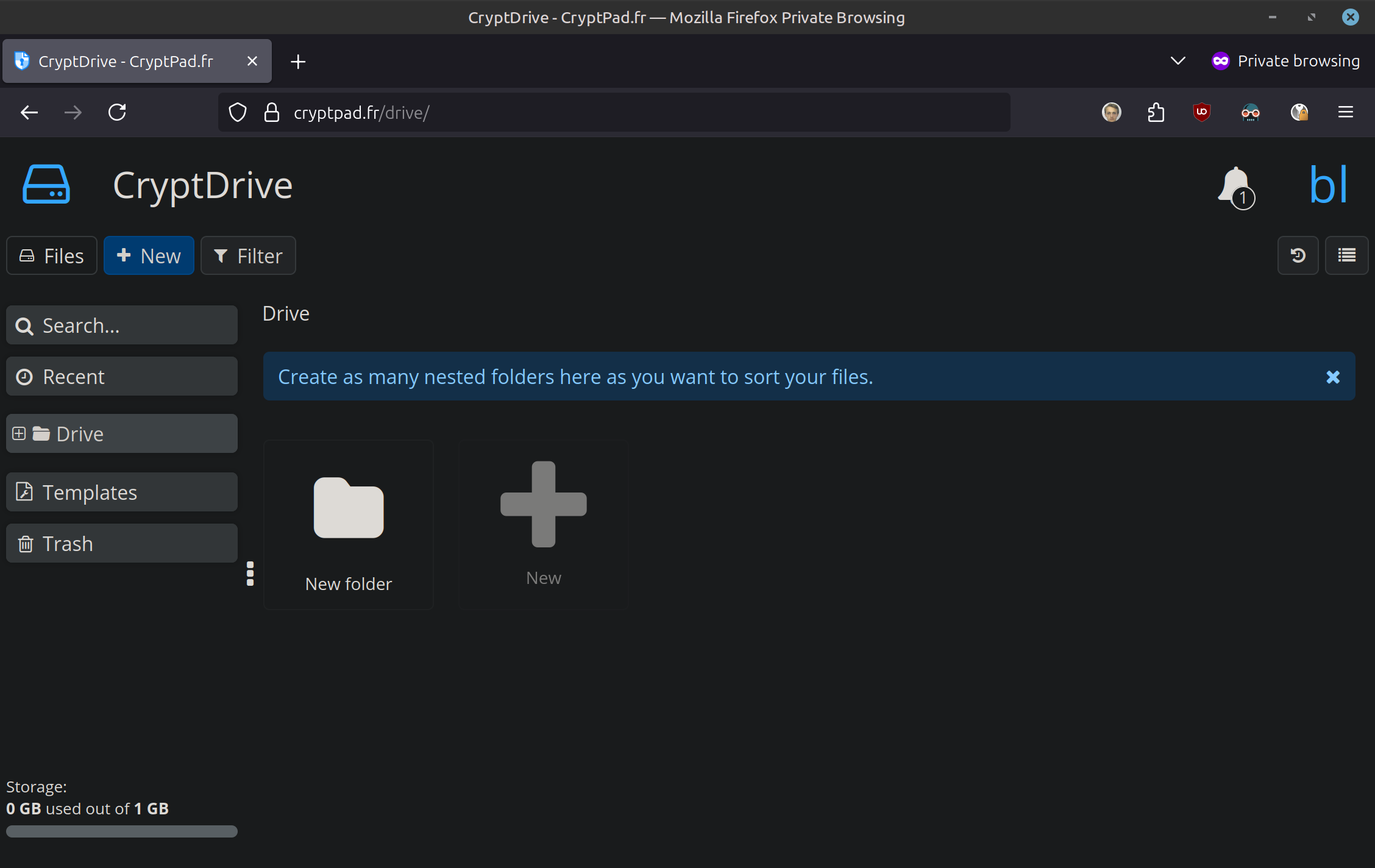The image size is (1375, 868).
Task: Toggle list view display mode
Action: [x=1346, y=255]
